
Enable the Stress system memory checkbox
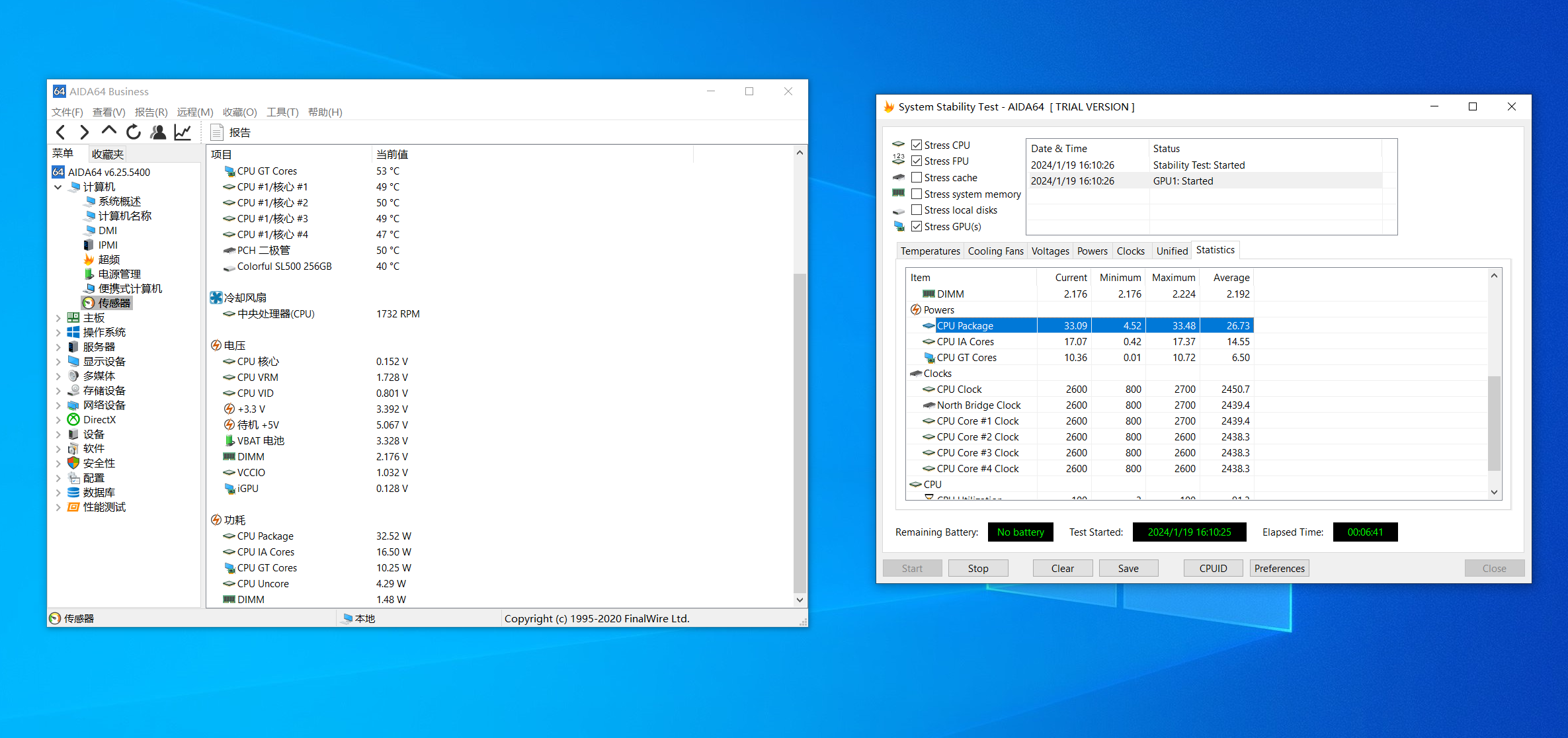coord(917,194)
